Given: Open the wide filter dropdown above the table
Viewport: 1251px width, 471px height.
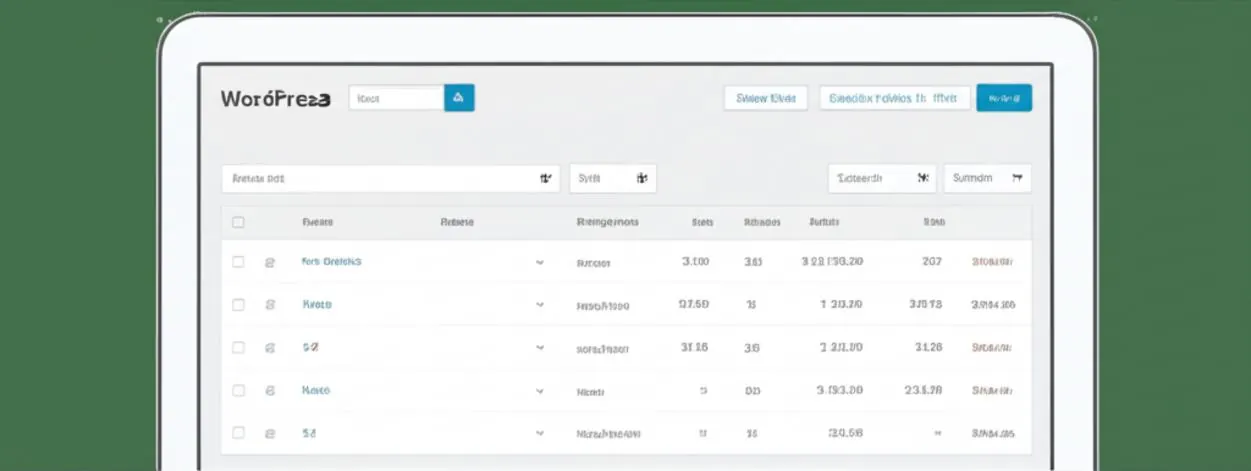Looking at the screenshot, I should click(x=390, y=179).
